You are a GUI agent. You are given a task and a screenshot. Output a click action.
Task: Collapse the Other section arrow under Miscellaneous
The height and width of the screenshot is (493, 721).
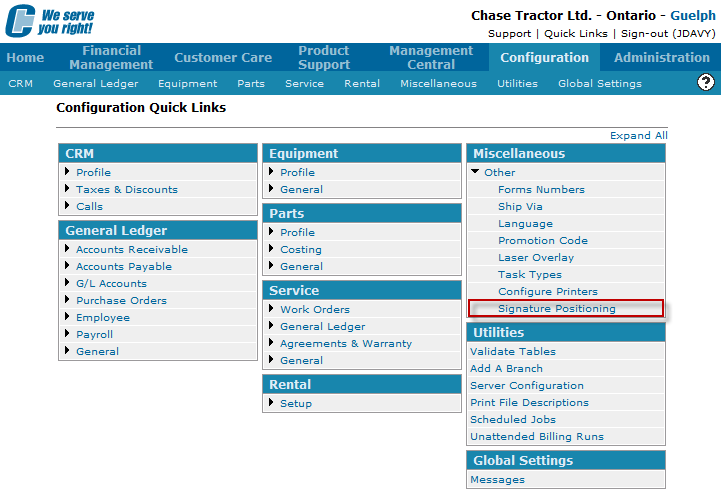click(x=475, y=172)
